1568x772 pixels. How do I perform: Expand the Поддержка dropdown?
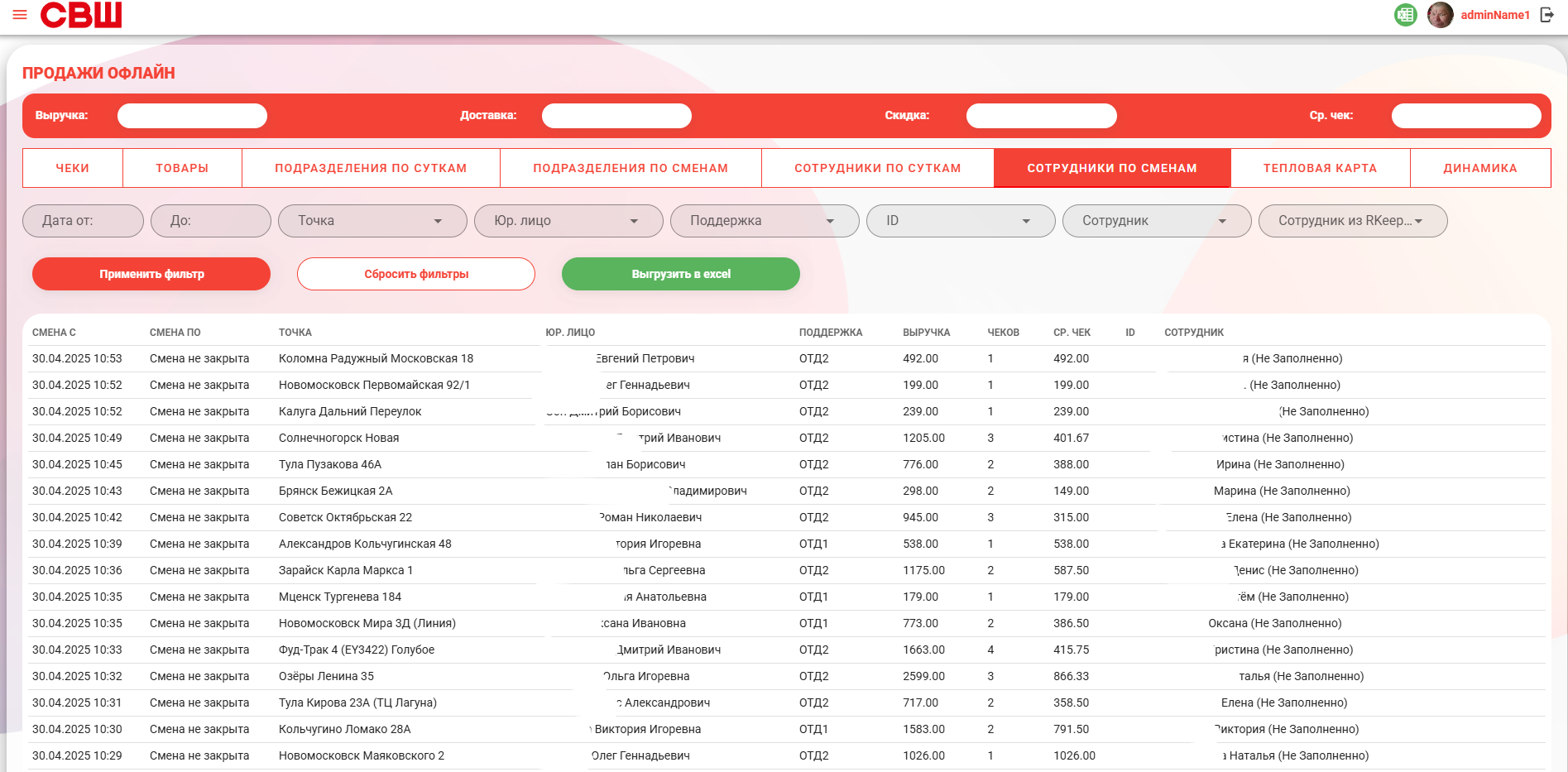pyautogui.click(x=765, y=221)
